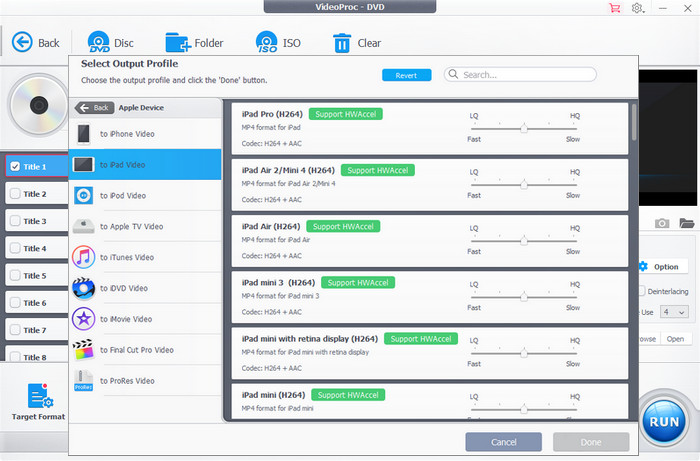Open a DVD Folder source
The height and width of the screenshot is (461, 700).
click(194, 43)
